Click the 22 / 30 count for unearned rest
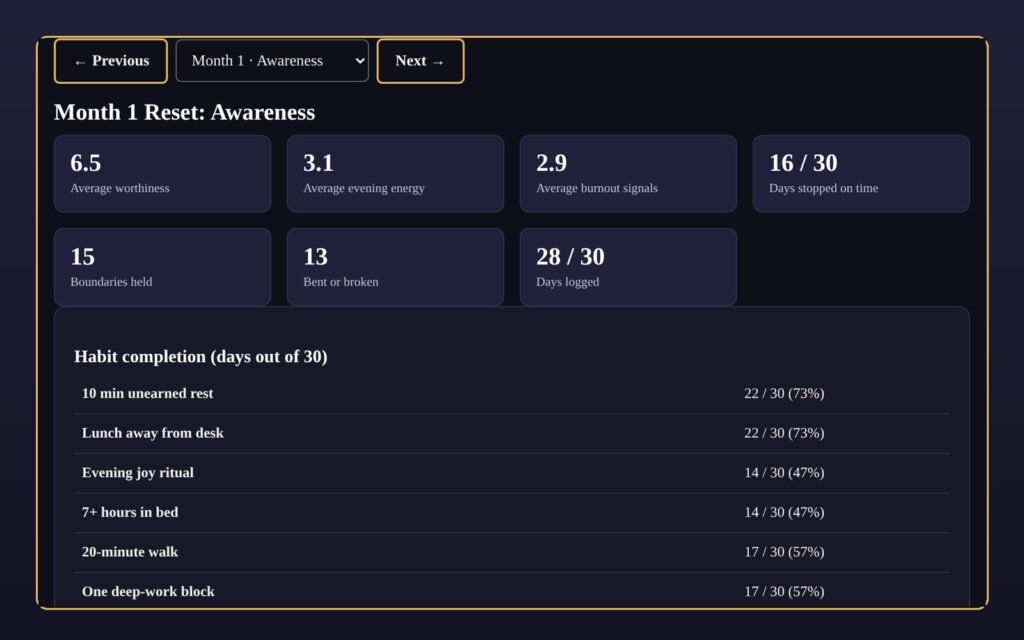 [x=784, y=393]
